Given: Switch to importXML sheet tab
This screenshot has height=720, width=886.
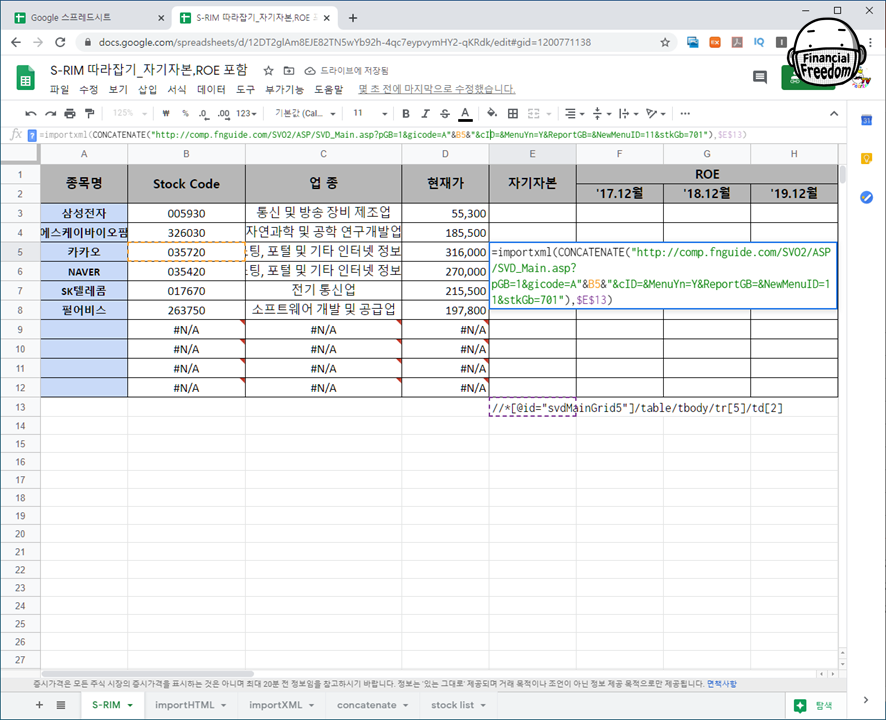Looking at the screenshot, I should pos(275,705).
